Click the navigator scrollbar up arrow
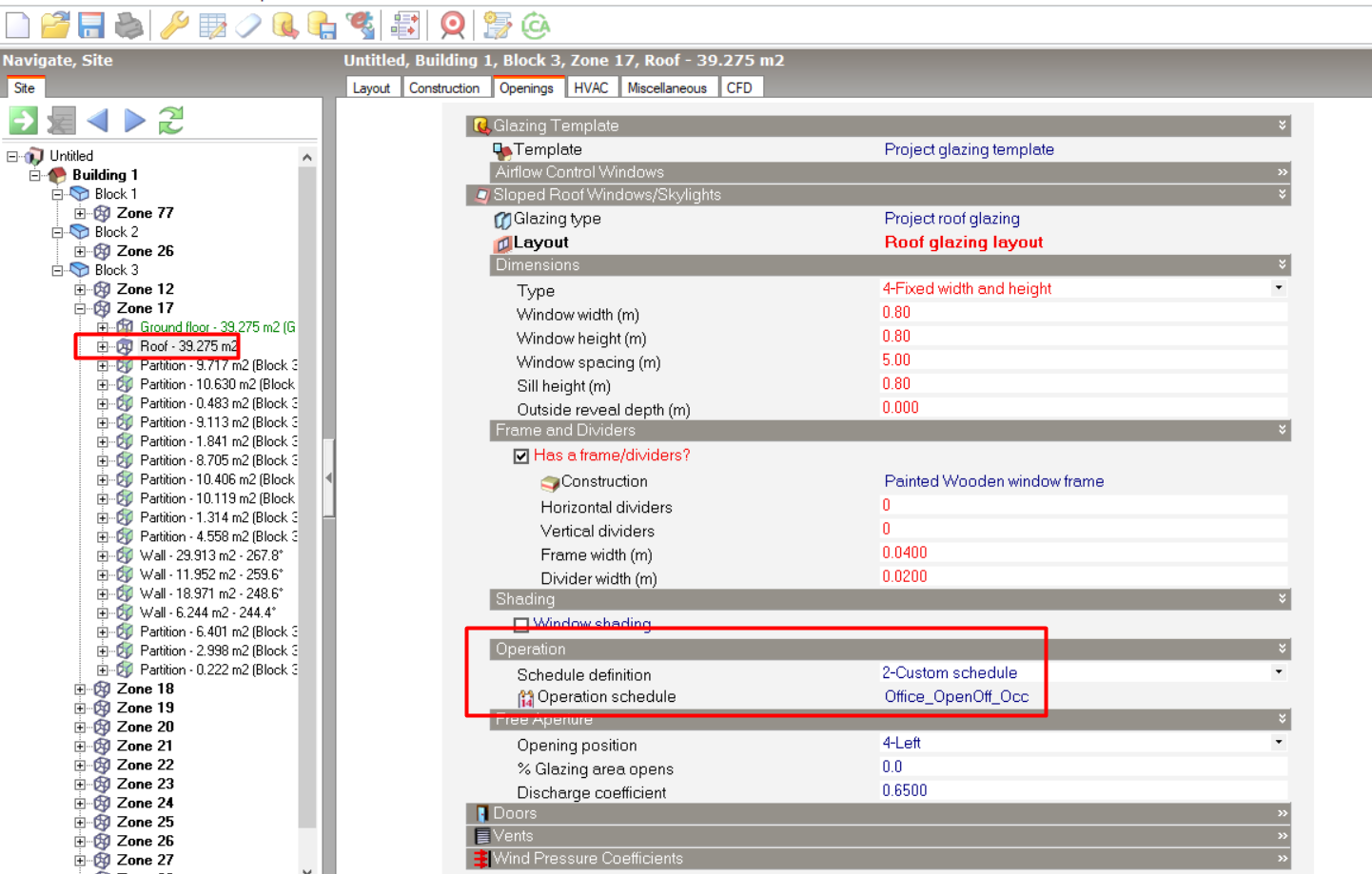Screen dimensions: 1372x874 click(x=306, y=157)
